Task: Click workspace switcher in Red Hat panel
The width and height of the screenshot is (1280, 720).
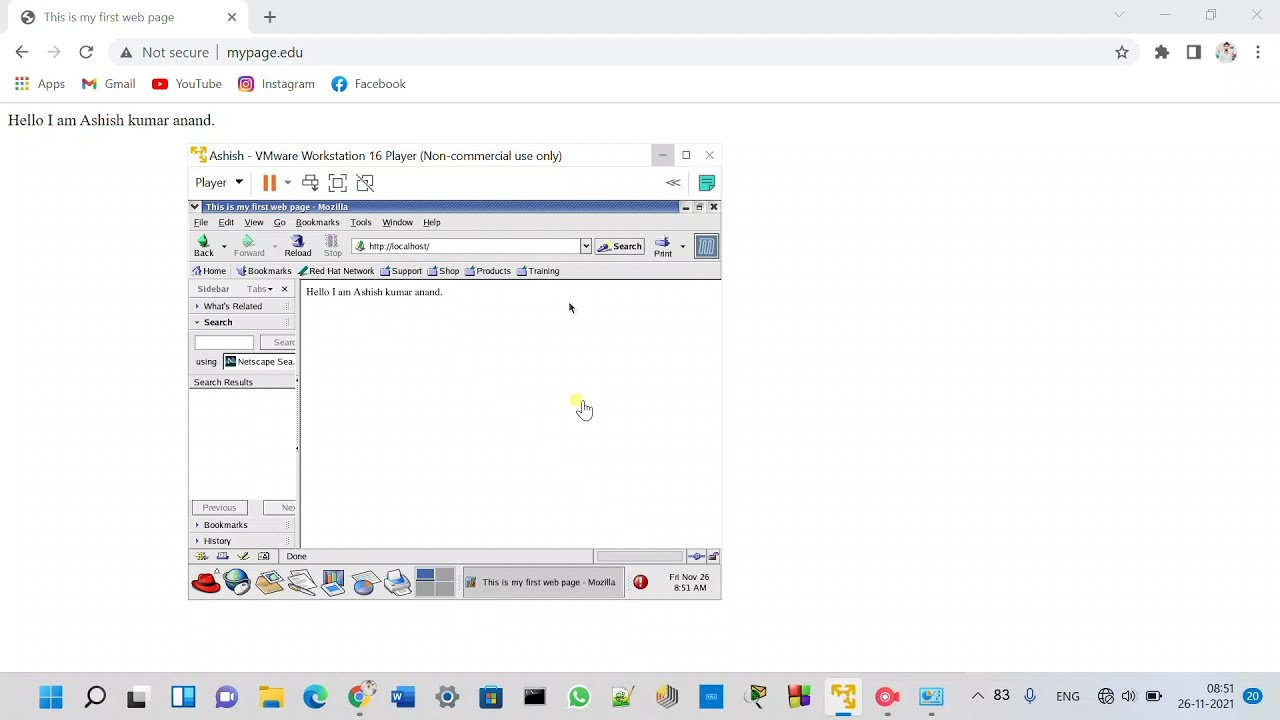Action: [x=435, y=582]
